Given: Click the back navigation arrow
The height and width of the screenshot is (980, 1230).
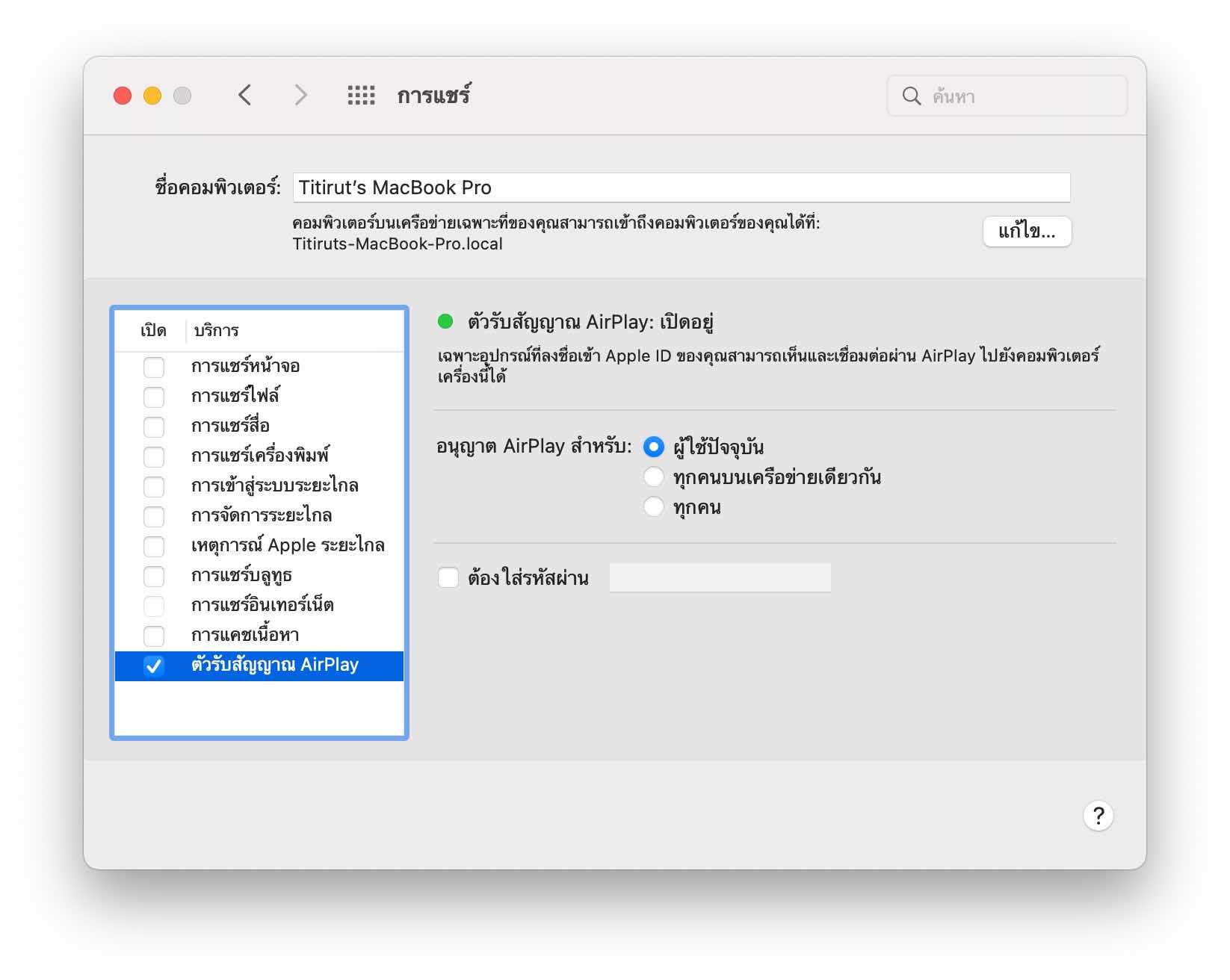Looking at the screenshot, I should [244, 96].
